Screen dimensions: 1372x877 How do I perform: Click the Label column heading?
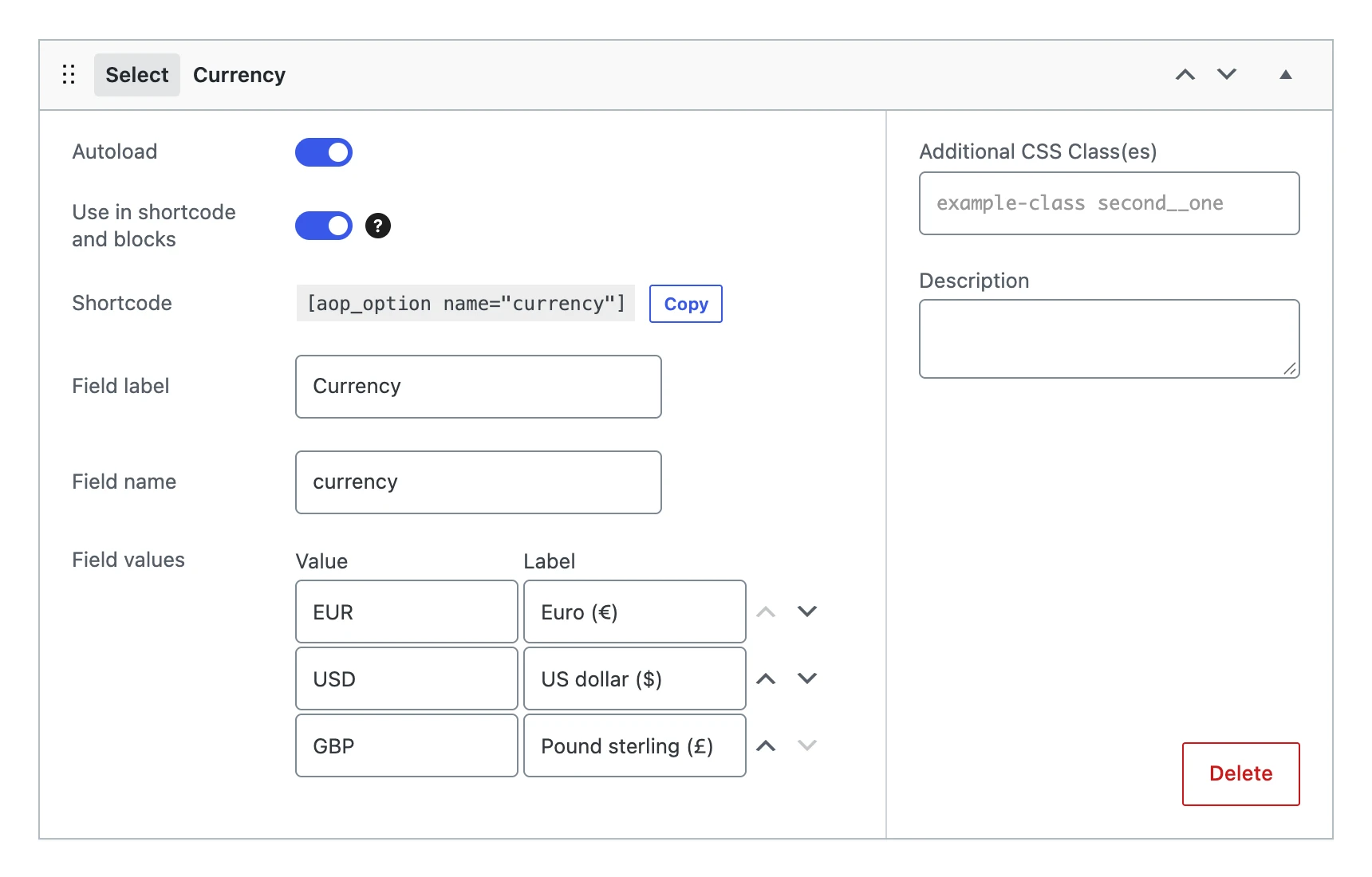click(550, 561)
